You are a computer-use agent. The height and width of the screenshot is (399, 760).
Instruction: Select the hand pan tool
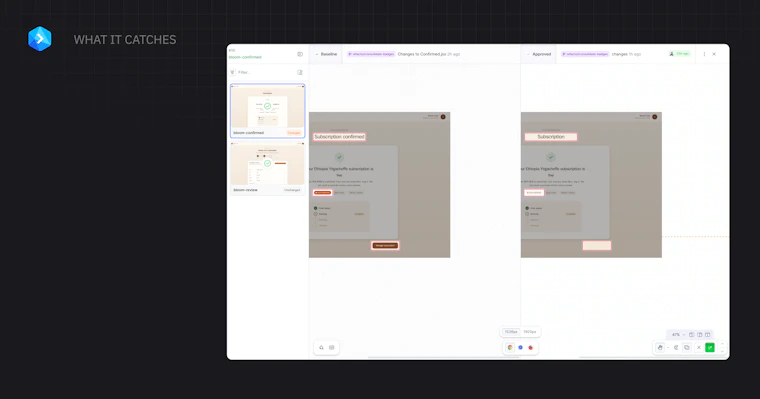click(x=660, y=348)
